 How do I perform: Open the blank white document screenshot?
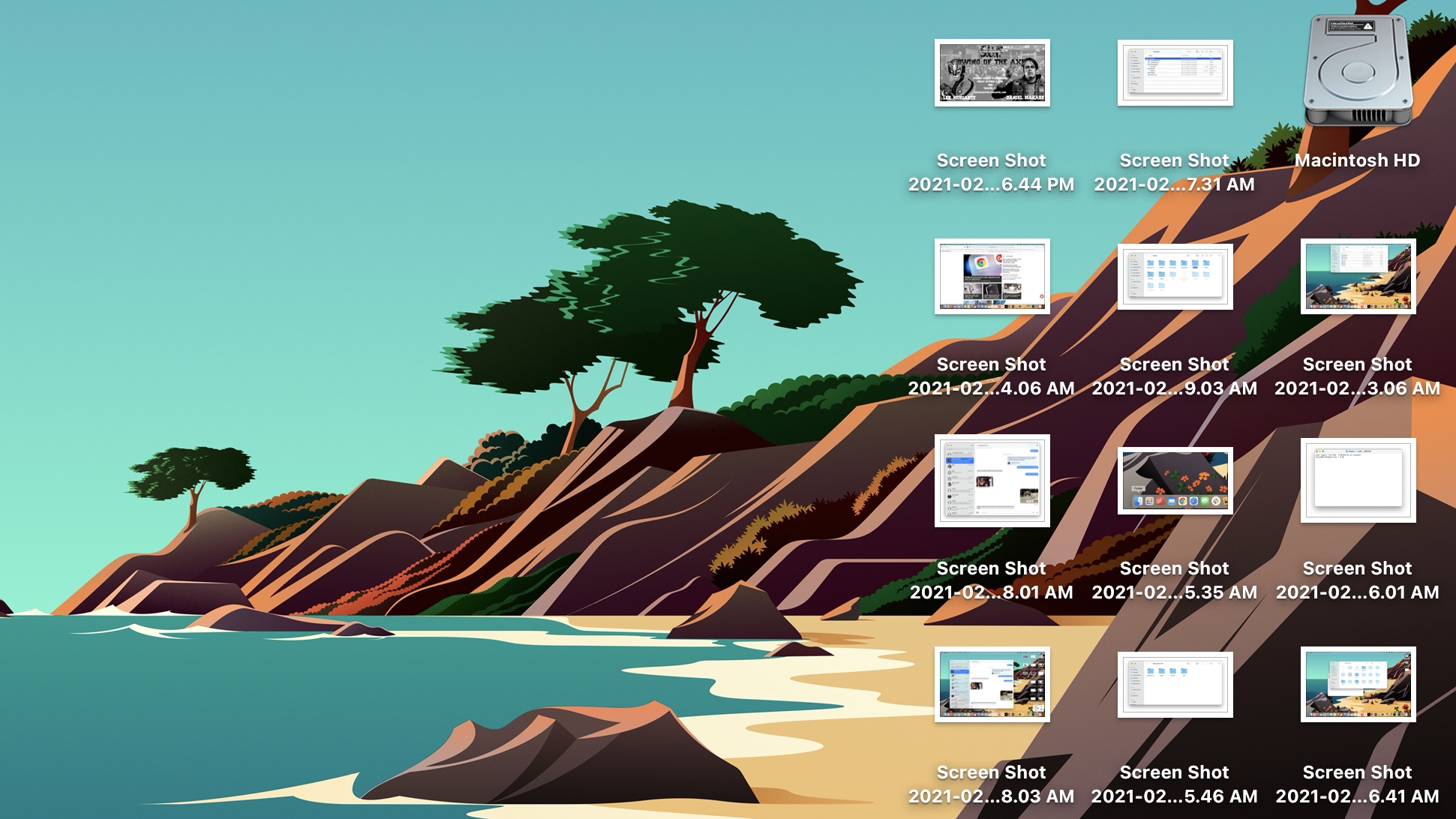[1358, 480]
